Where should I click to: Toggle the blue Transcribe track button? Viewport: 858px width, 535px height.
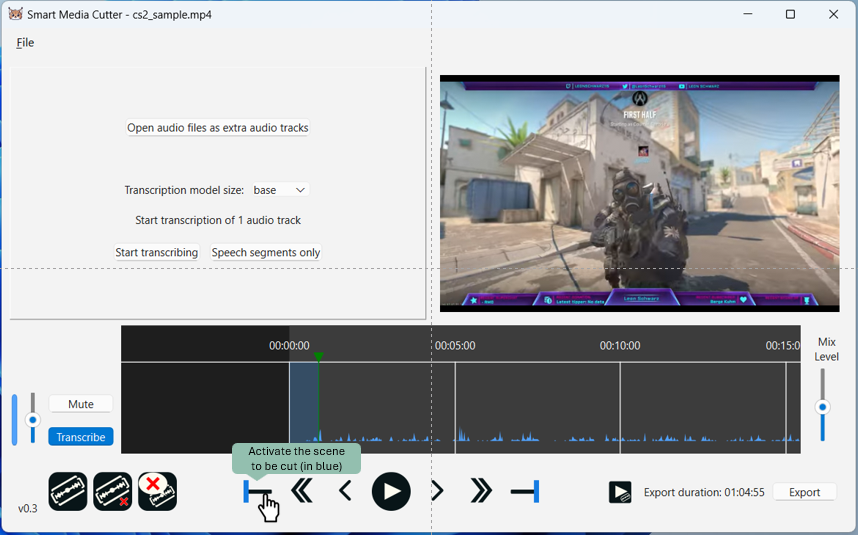click(81, 437)
